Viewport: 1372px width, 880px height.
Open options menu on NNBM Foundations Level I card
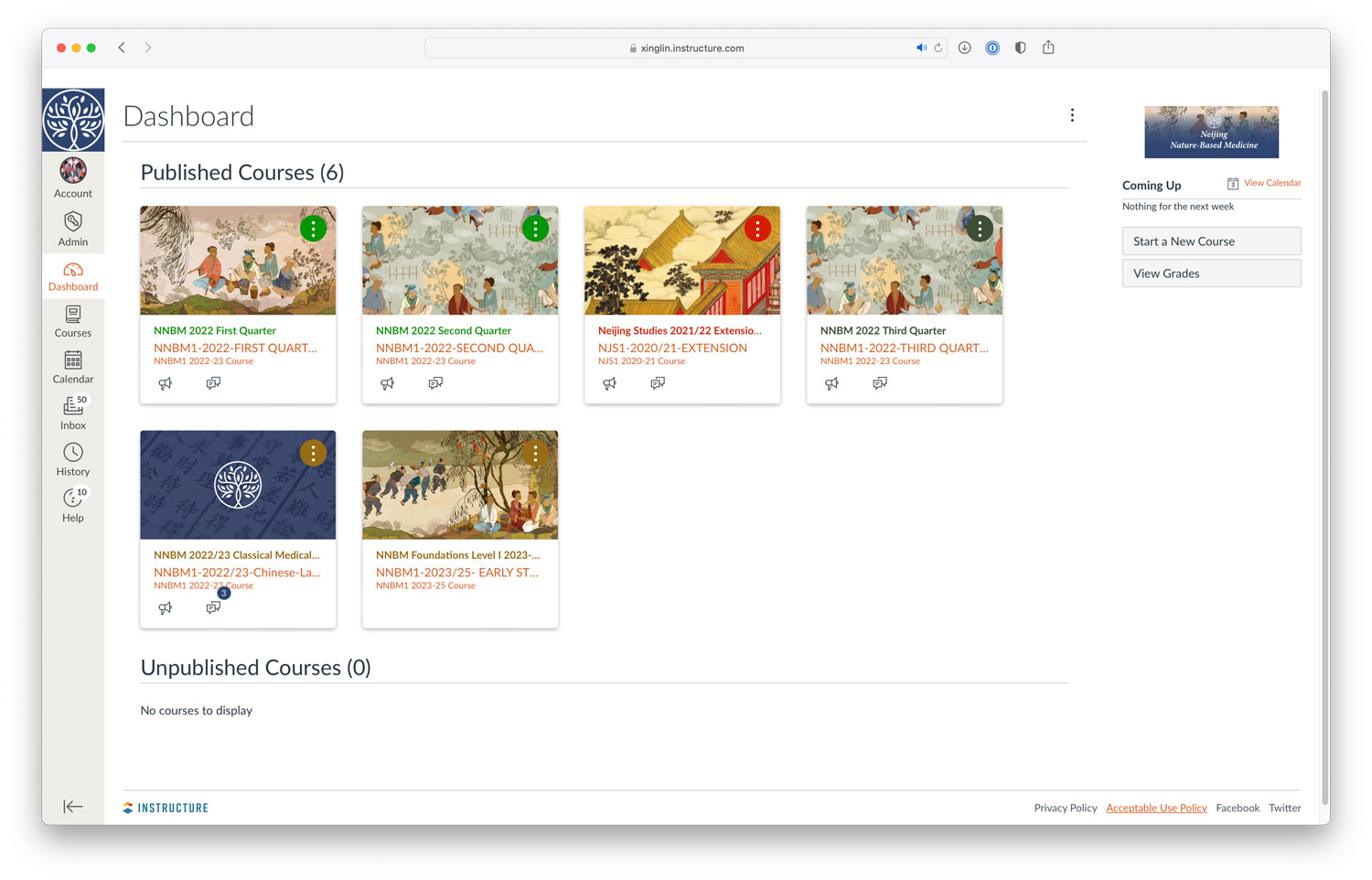click(535, 453)
